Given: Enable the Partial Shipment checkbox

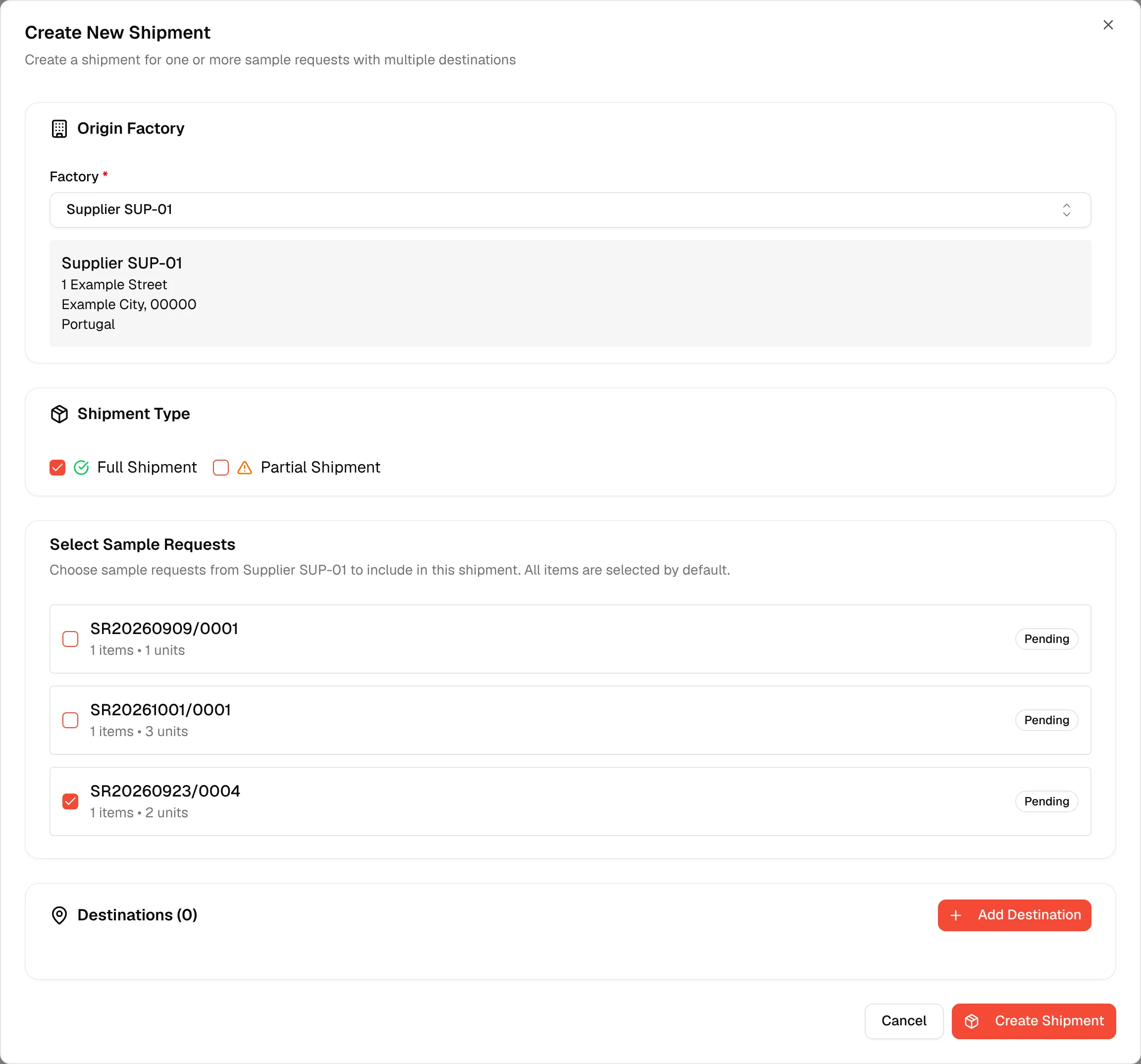Looking at the screenshot, I should pyautogui.click(x=221, y=468).
